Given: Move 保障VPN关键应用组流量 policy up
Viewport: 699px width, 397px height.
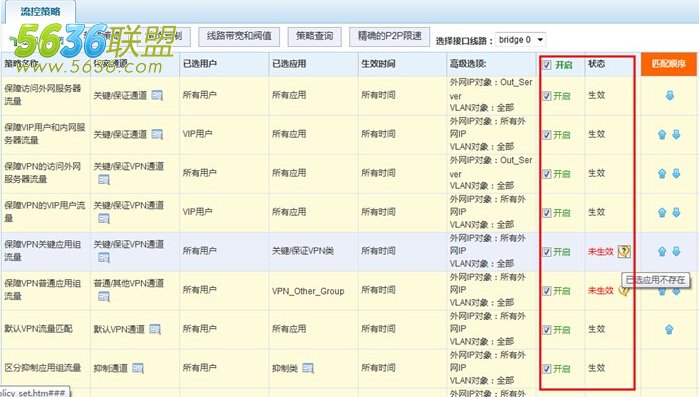Looking at the screenshot, I should click(662, 251).
